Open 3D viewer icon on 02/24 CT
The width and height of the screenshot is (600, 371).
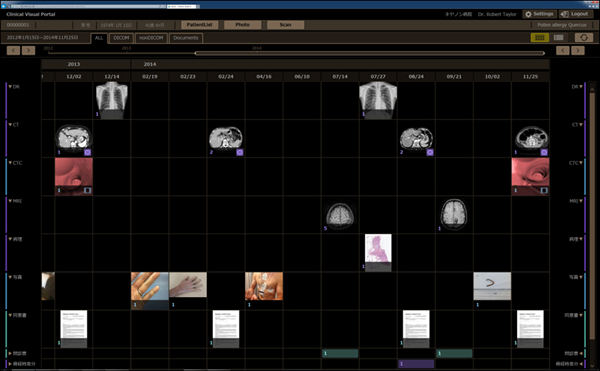pos(240,152)
